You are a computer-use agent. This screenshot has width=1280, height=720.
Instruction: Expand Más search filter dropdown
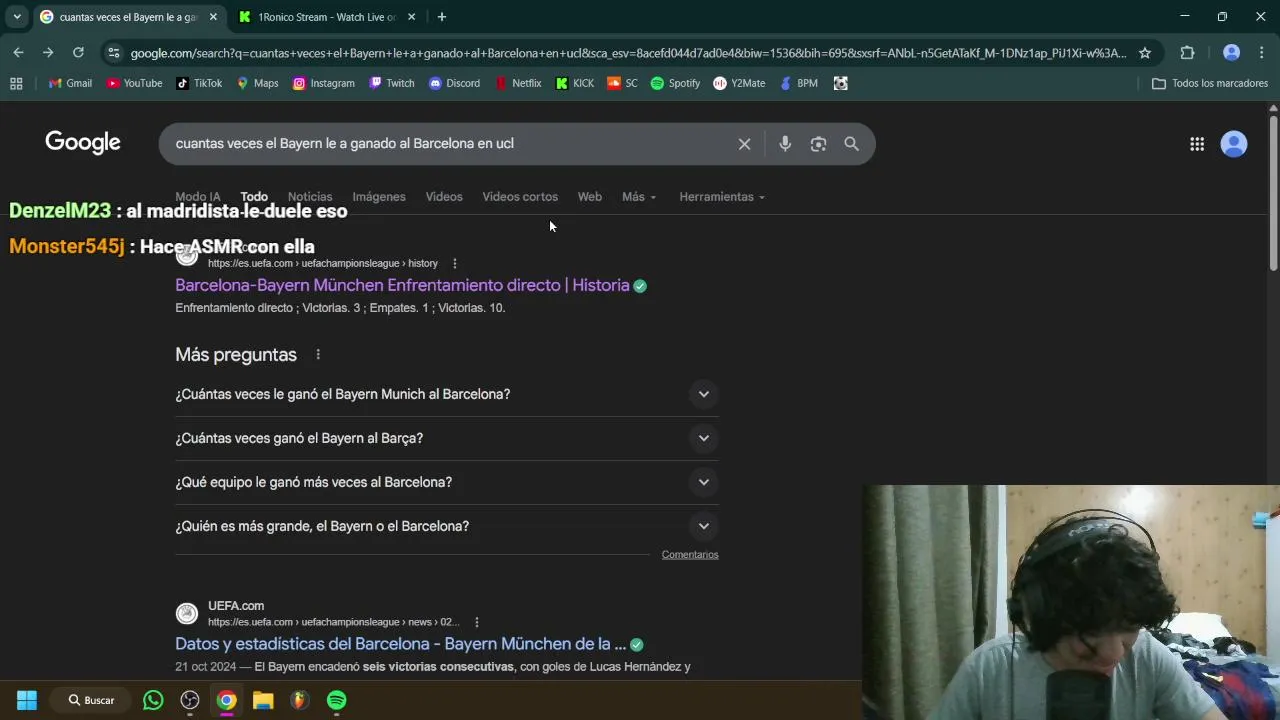click(x=639, y=197)
